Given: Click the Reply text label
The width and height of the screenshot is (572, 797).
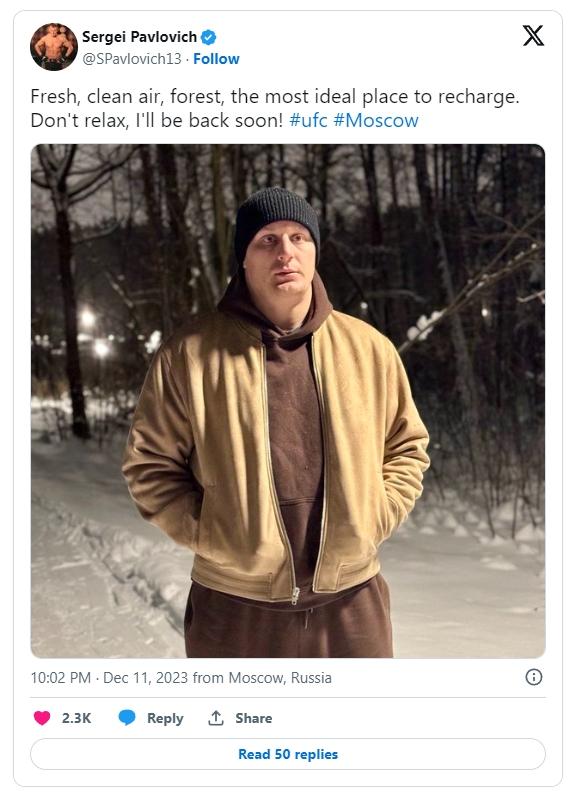Looking at the screenshot, I should (165, 718).
